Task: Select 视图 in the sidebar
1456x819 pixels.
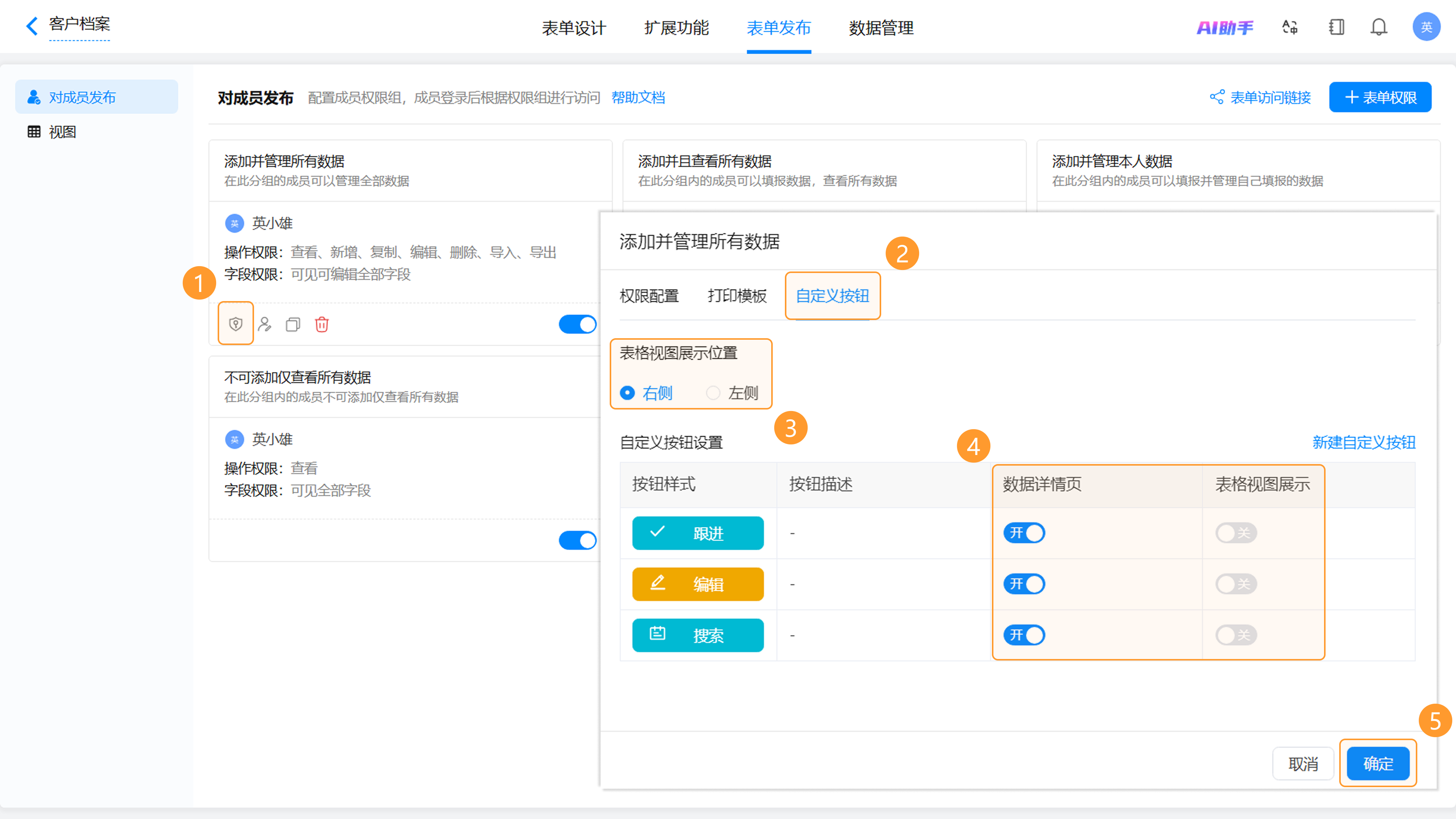Action: click(x=97, y=132)
